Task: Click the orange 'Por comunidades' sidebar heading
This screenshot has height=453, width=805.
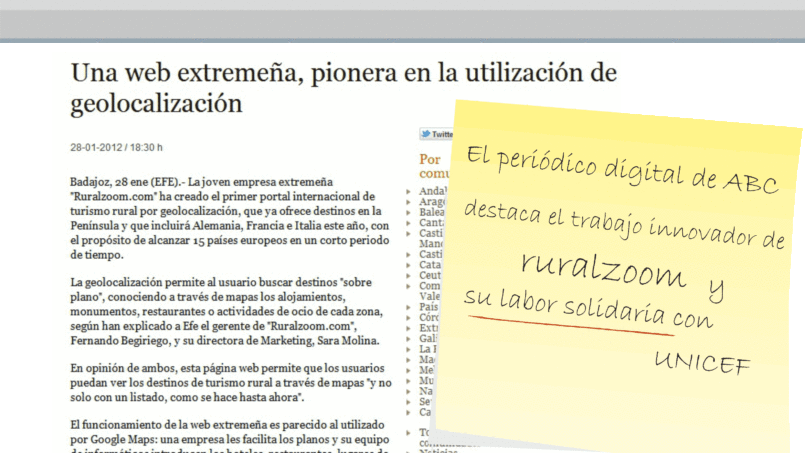Action: pyautogui.click(x=430, y=165)
